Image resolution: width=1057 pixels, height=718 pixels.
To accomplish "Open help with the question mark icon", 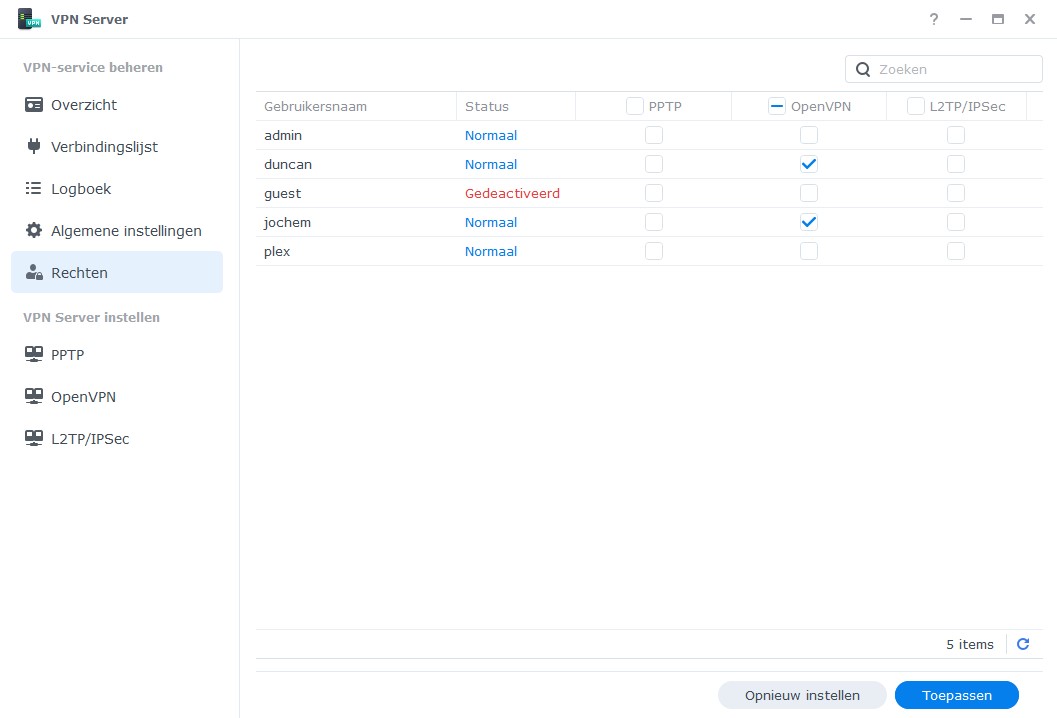I will (934, 19).
